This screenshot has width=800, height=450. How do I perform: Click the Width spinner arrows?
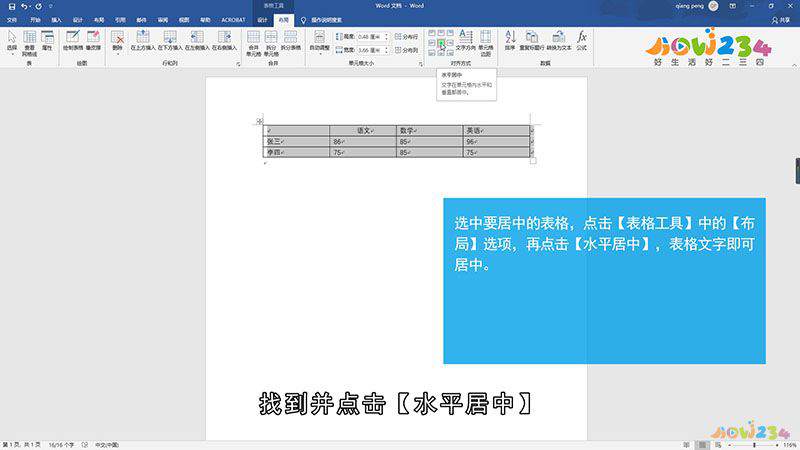coord(386,50)
